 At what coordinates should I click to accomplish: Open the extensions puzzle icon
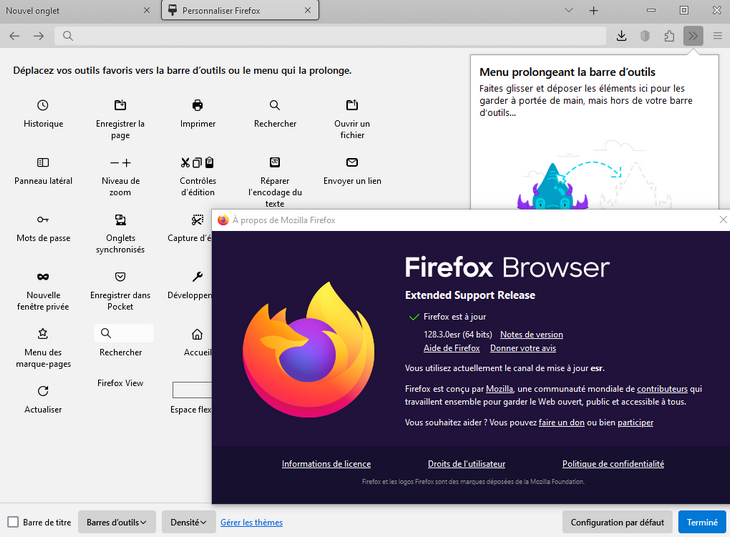[x=669, y=36]
